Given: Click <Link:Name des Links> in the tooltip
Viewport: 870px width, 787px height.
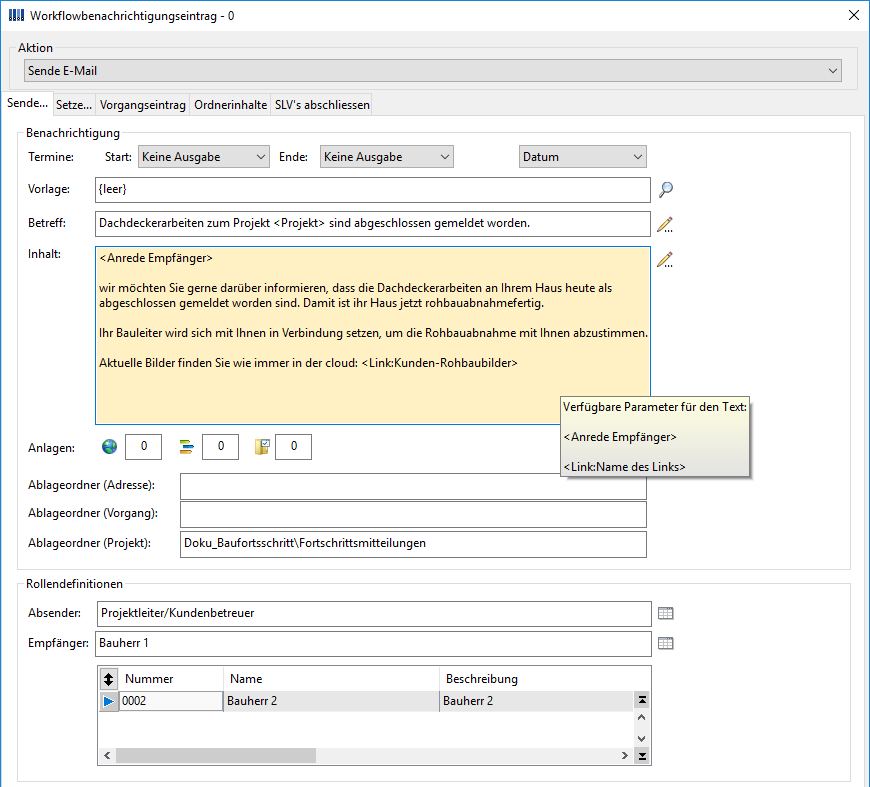Looking at the screenshot, I should (x=624, y=467).
